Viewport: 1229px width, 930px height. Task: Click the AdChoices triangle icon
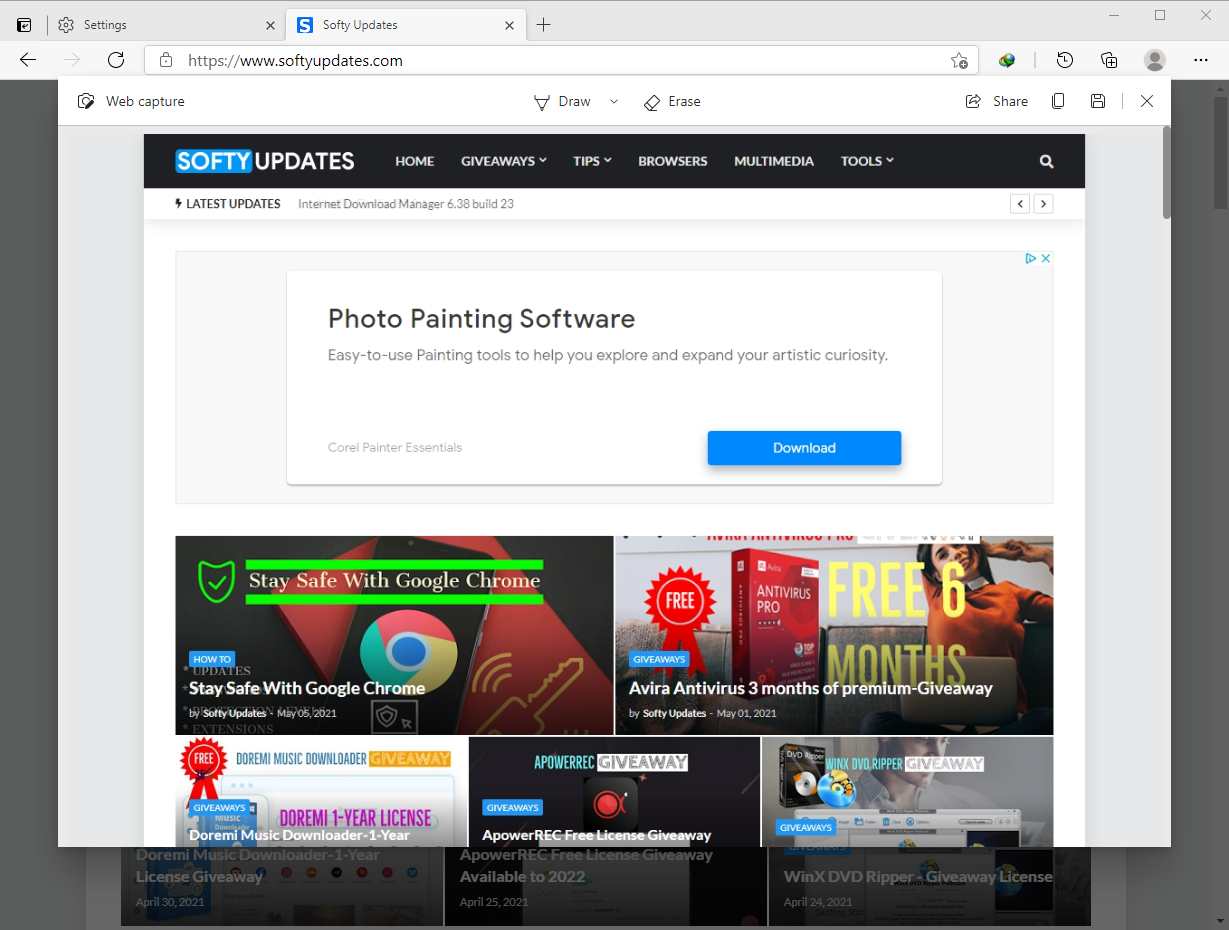(x=1030, y=258)
